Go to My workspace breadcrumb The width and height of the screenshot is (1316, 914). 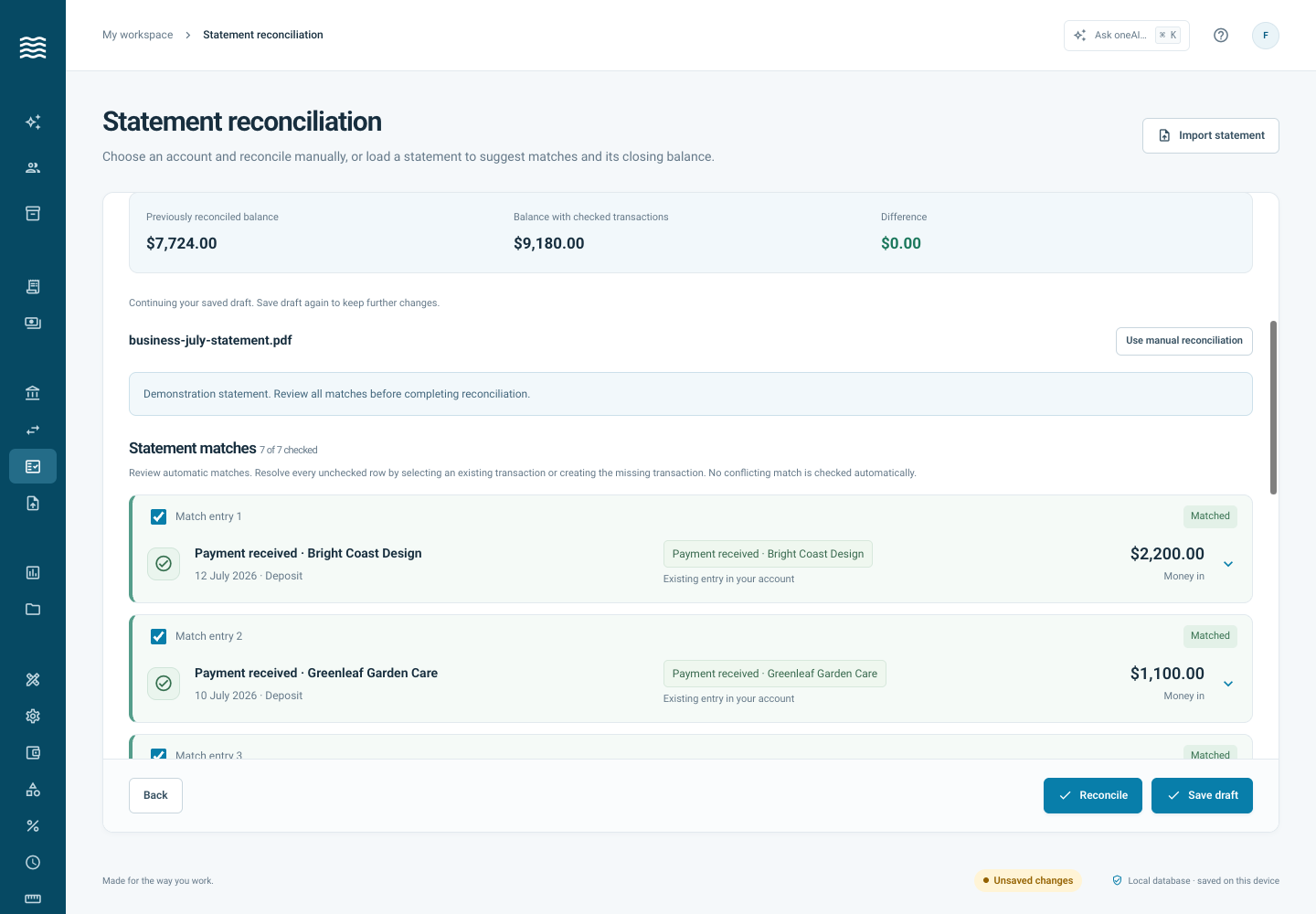click(138, 35)
